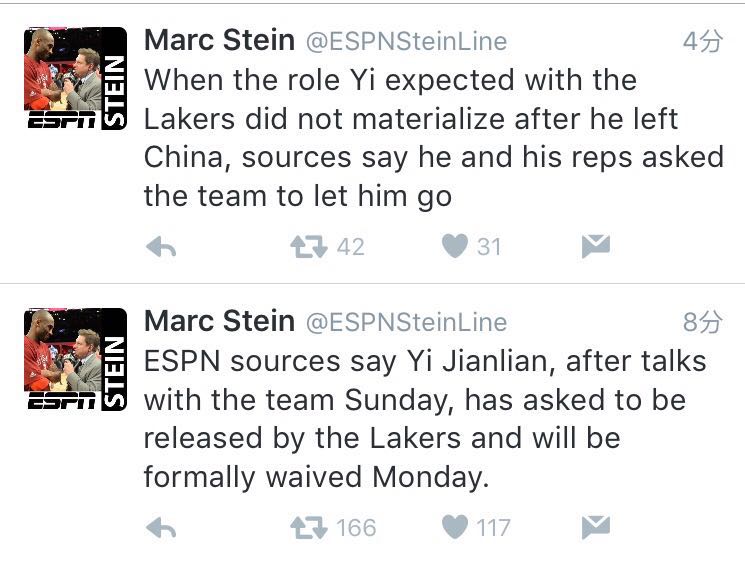
Task: Click the 4分 timestamp
Action: 701,42
